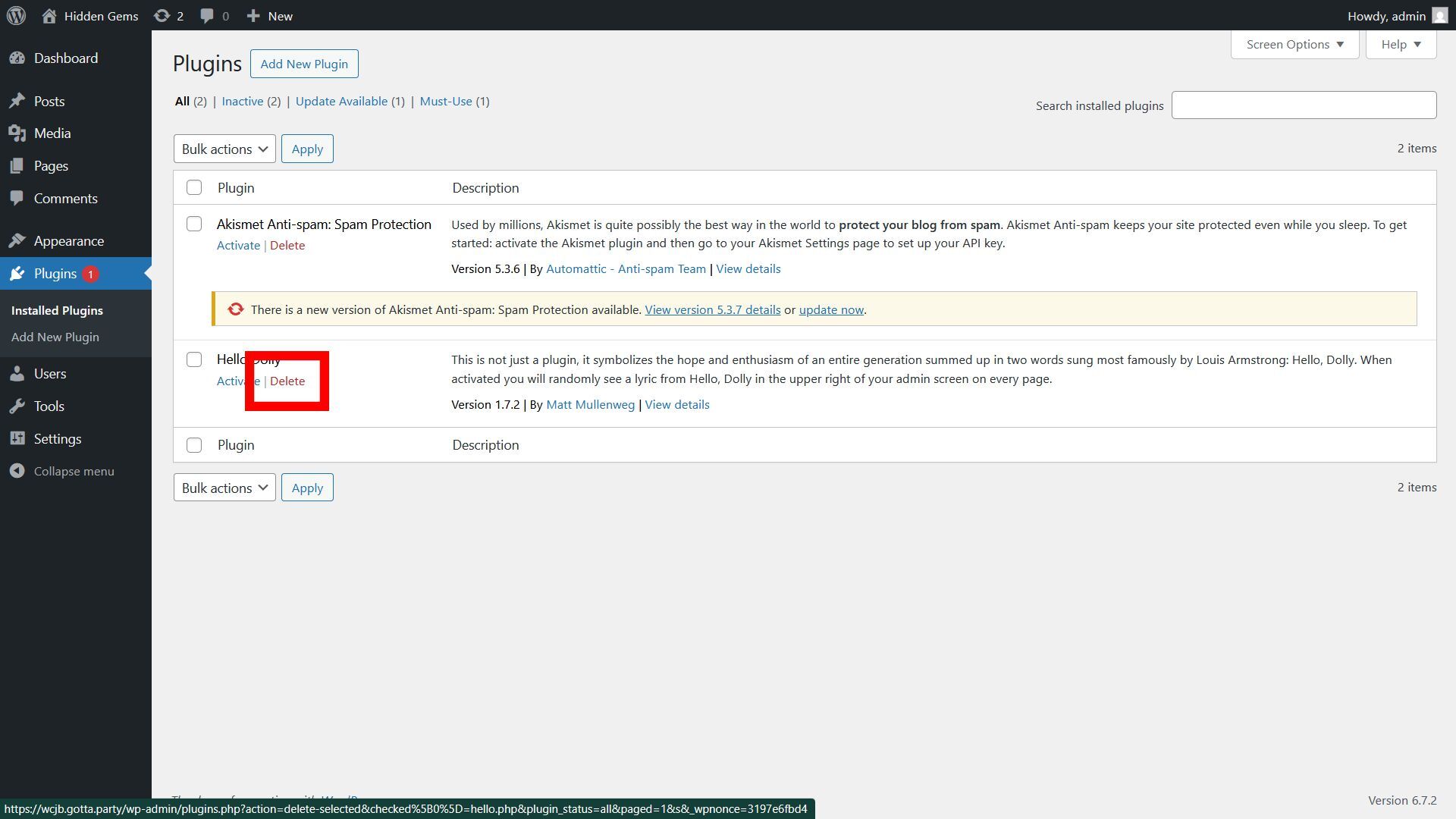The height and width of the screenshot is (819, 1456).
Task: Check the Akismet Anti-spam plugin checkbox
Action: pyautogui.click(x=194, y=224)
